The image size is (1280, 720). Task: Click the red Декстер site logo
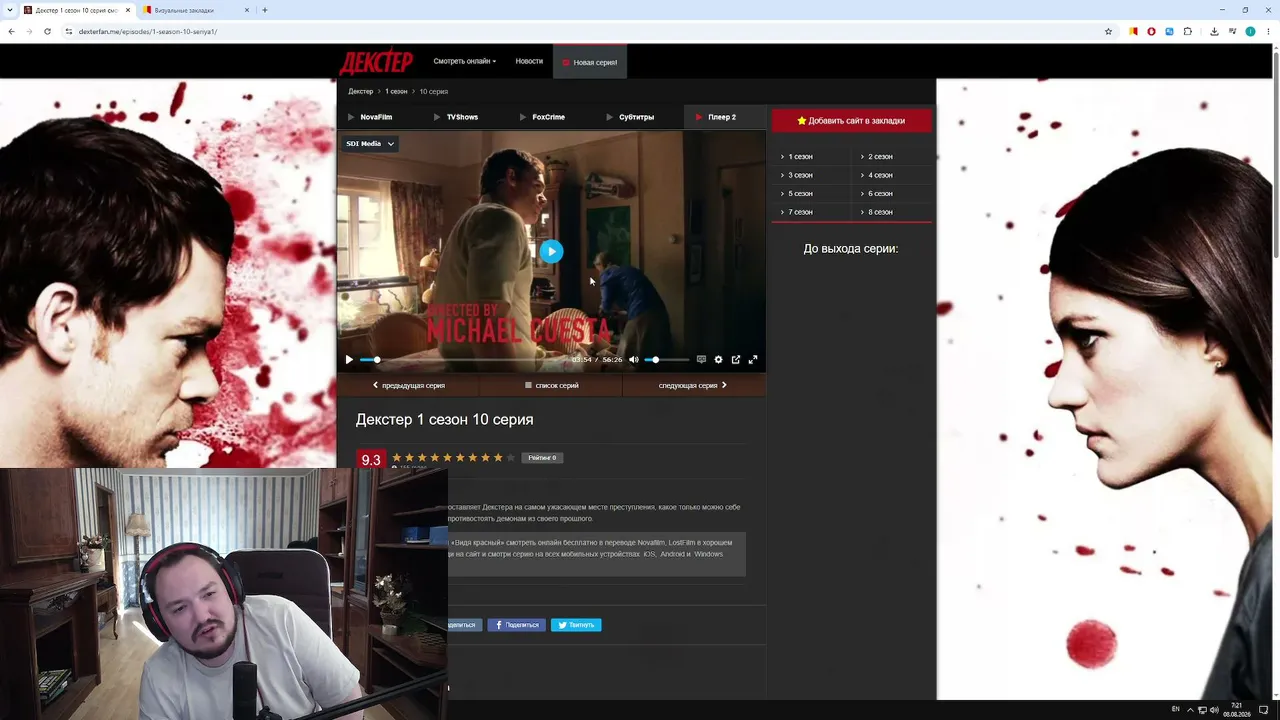pyautogui.click(x=376, y=62)
